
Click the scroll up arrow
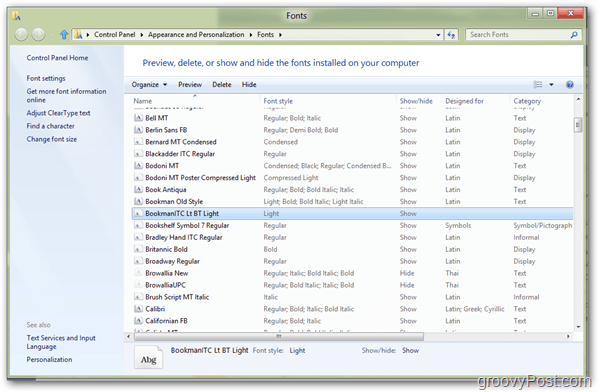578,99
